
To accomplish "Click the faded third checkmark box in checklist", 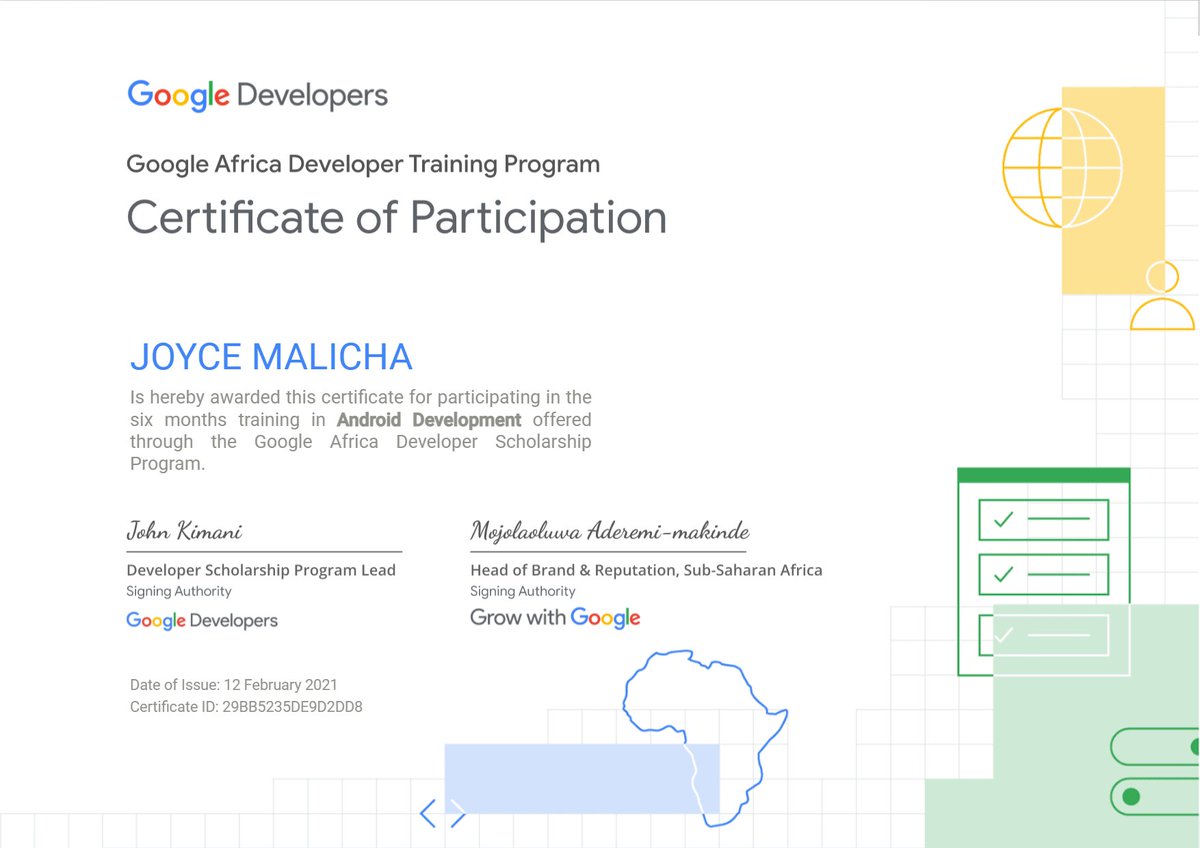I will pyautogui.click(x=1044, y=635).
